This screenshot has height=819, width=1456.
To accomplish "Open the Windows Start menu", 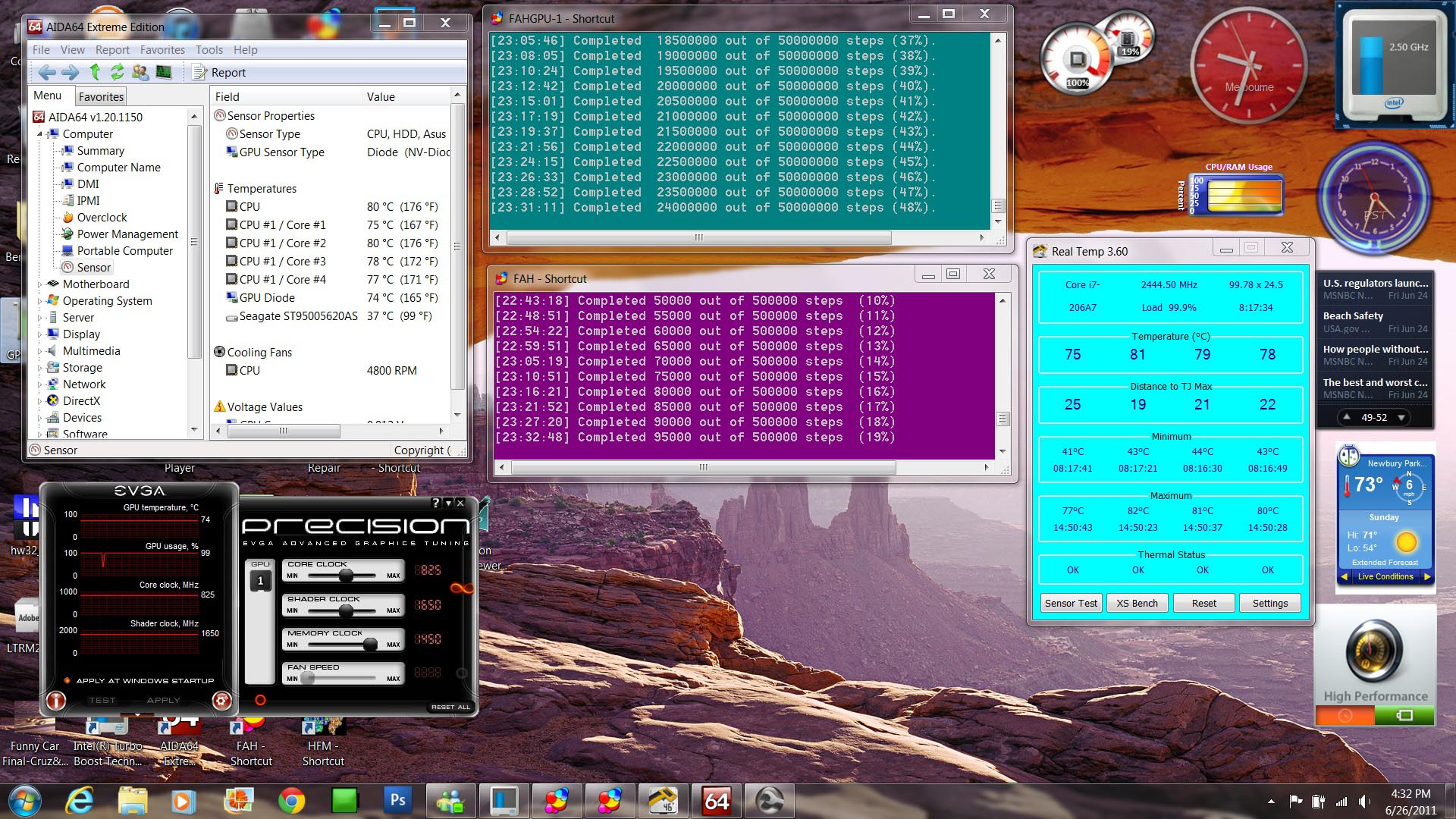I will point(24,801).
